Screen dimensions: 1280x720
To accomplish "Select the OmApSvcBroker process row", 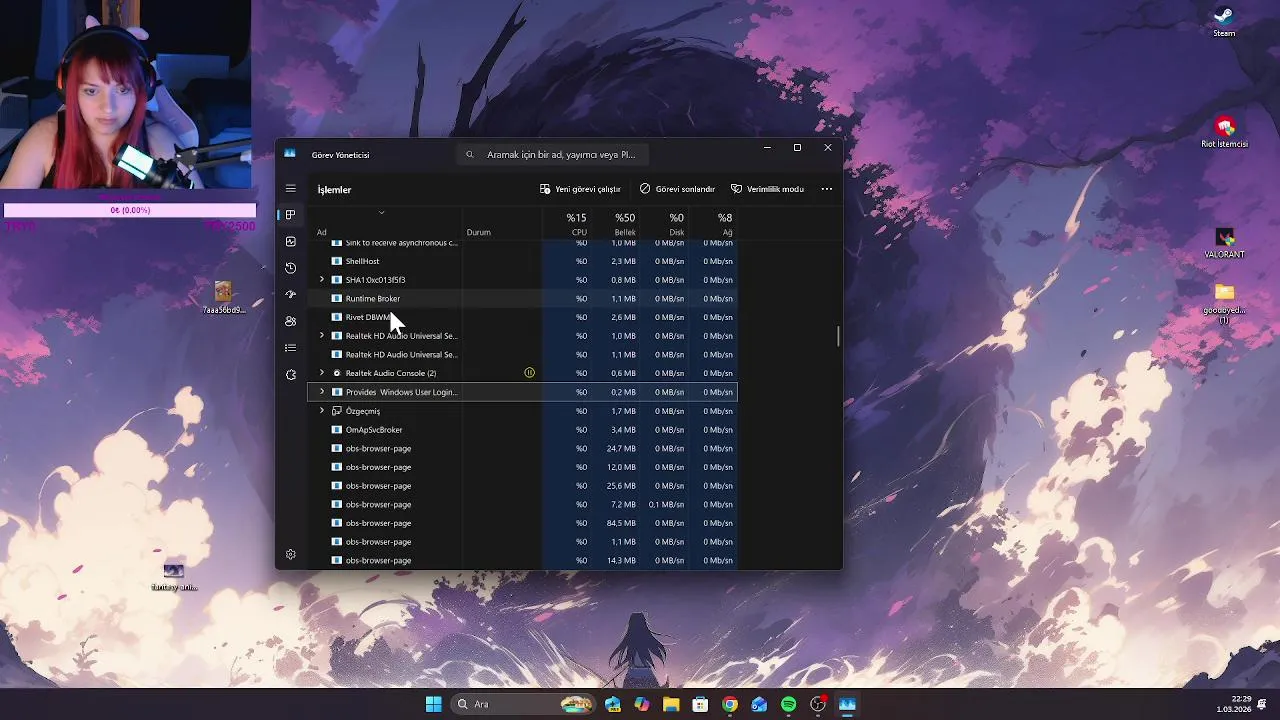I will tap(522, 429).
